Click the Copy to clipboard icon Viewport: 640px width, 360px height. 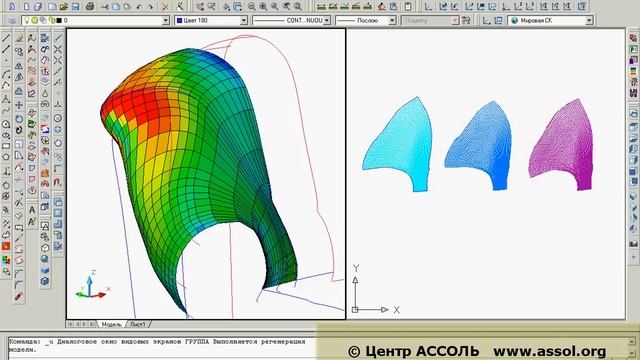[x=116, y=7]
